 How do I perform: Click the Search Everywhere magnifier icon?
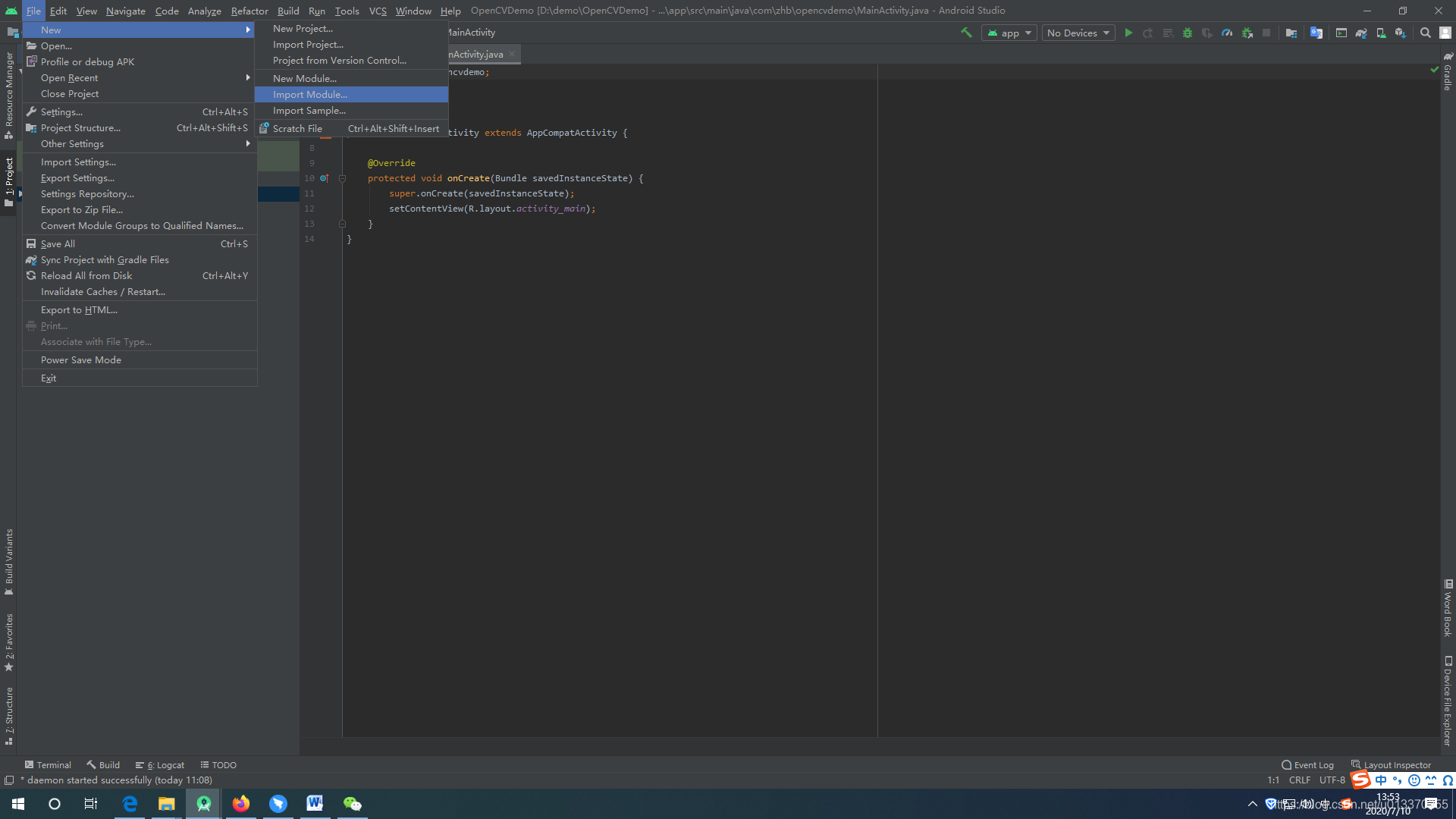(1425, 33)
